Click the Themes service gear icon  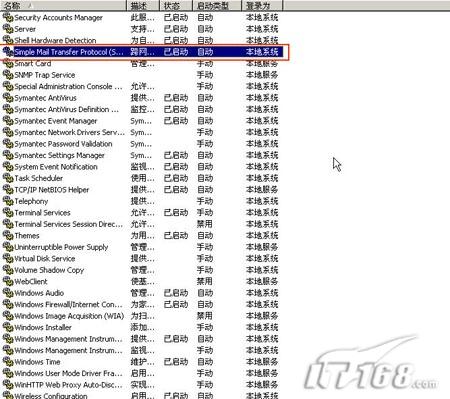click(8, 235)
